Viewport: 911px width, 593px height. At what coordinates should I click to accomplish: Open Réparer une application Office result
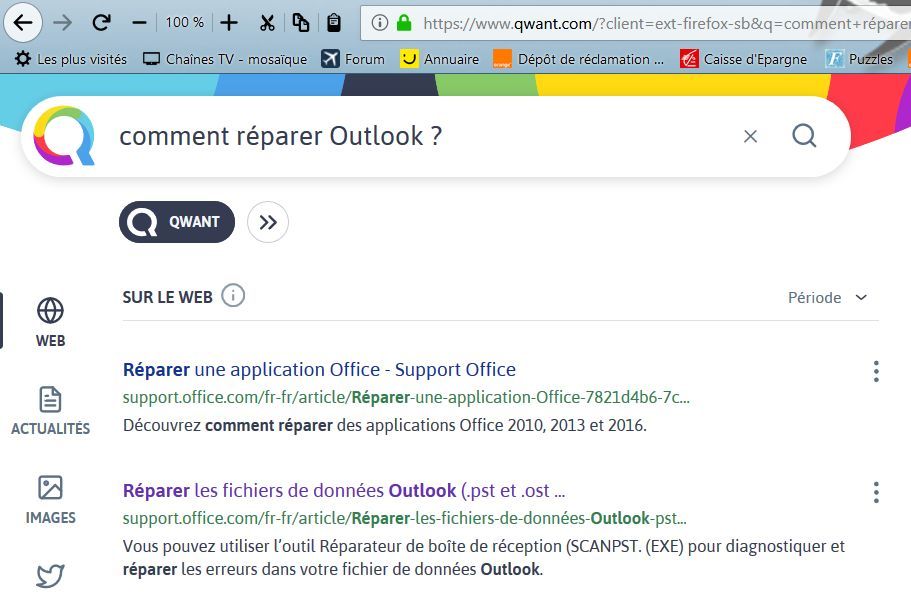[x=319, y=369]
